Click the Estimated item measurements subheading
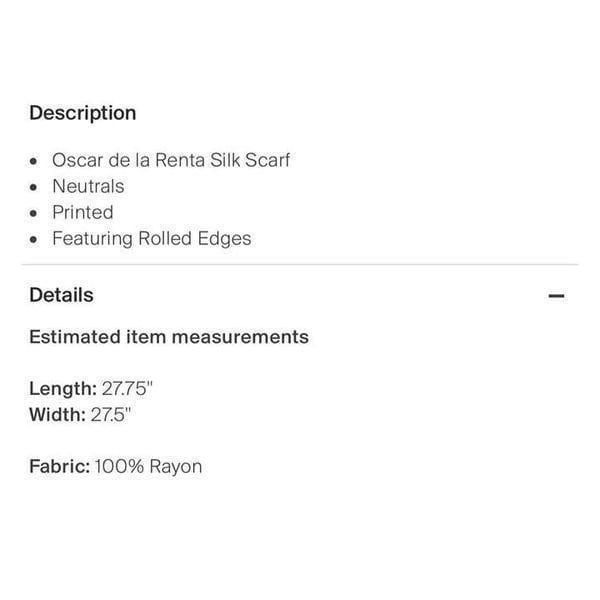600x600 pixels. click(x=169, y=337)
